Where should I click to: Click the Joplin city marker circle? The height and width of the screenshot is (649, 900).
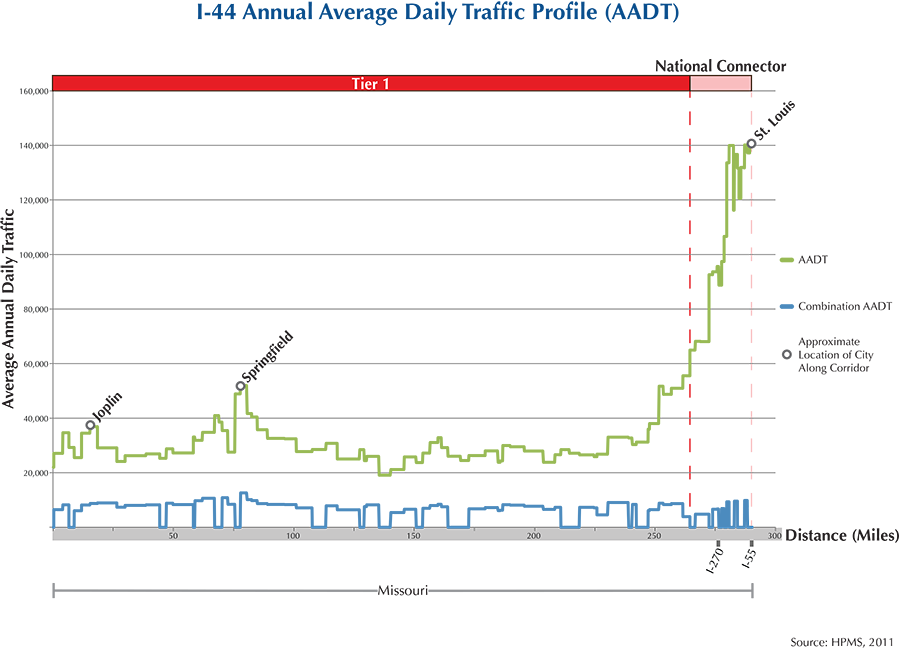[90, 425]
